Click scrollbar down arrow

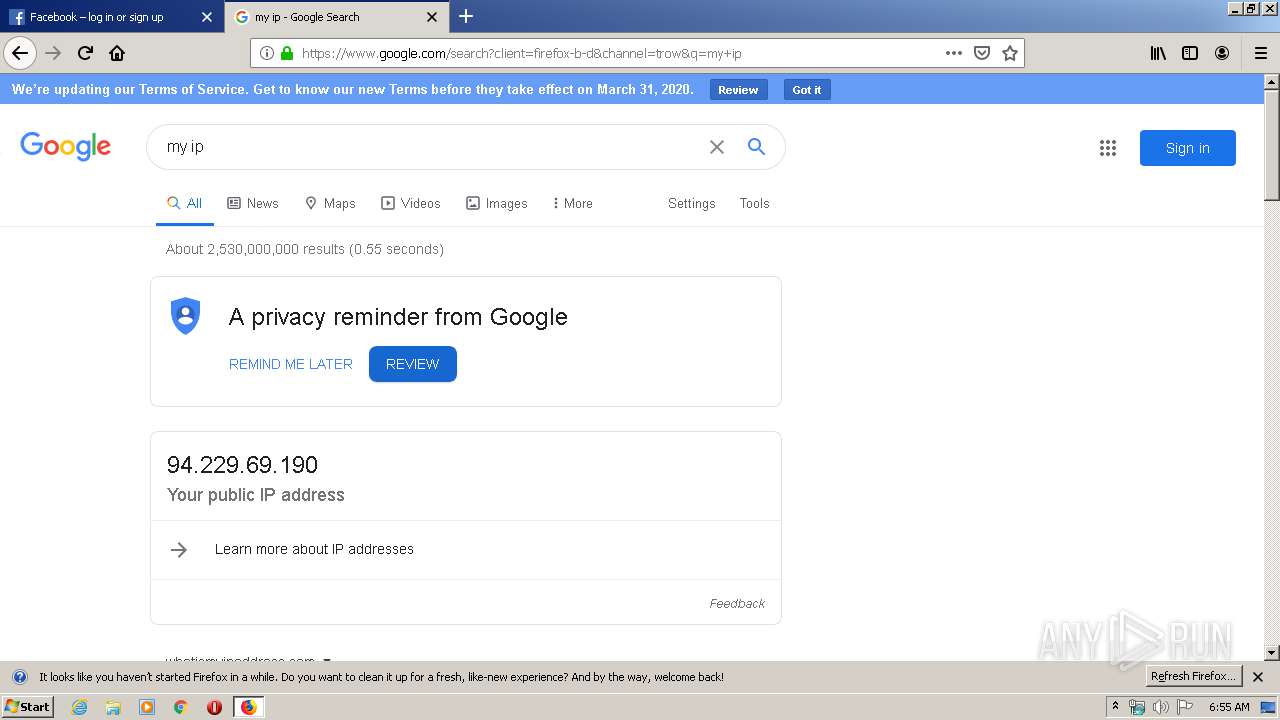point(1272,653)
